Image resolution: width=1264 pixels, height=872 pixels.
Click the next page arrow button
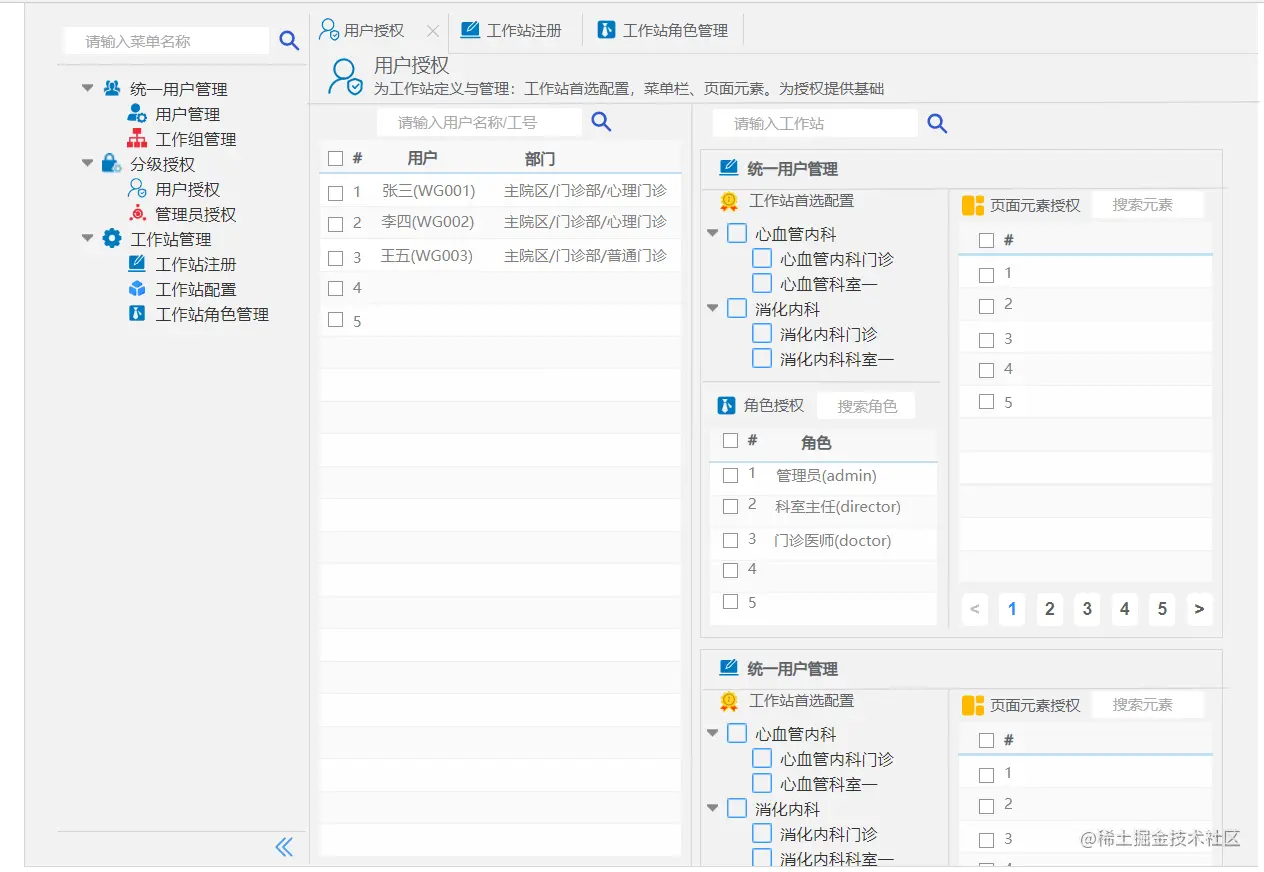click(x=1199, y=609)
